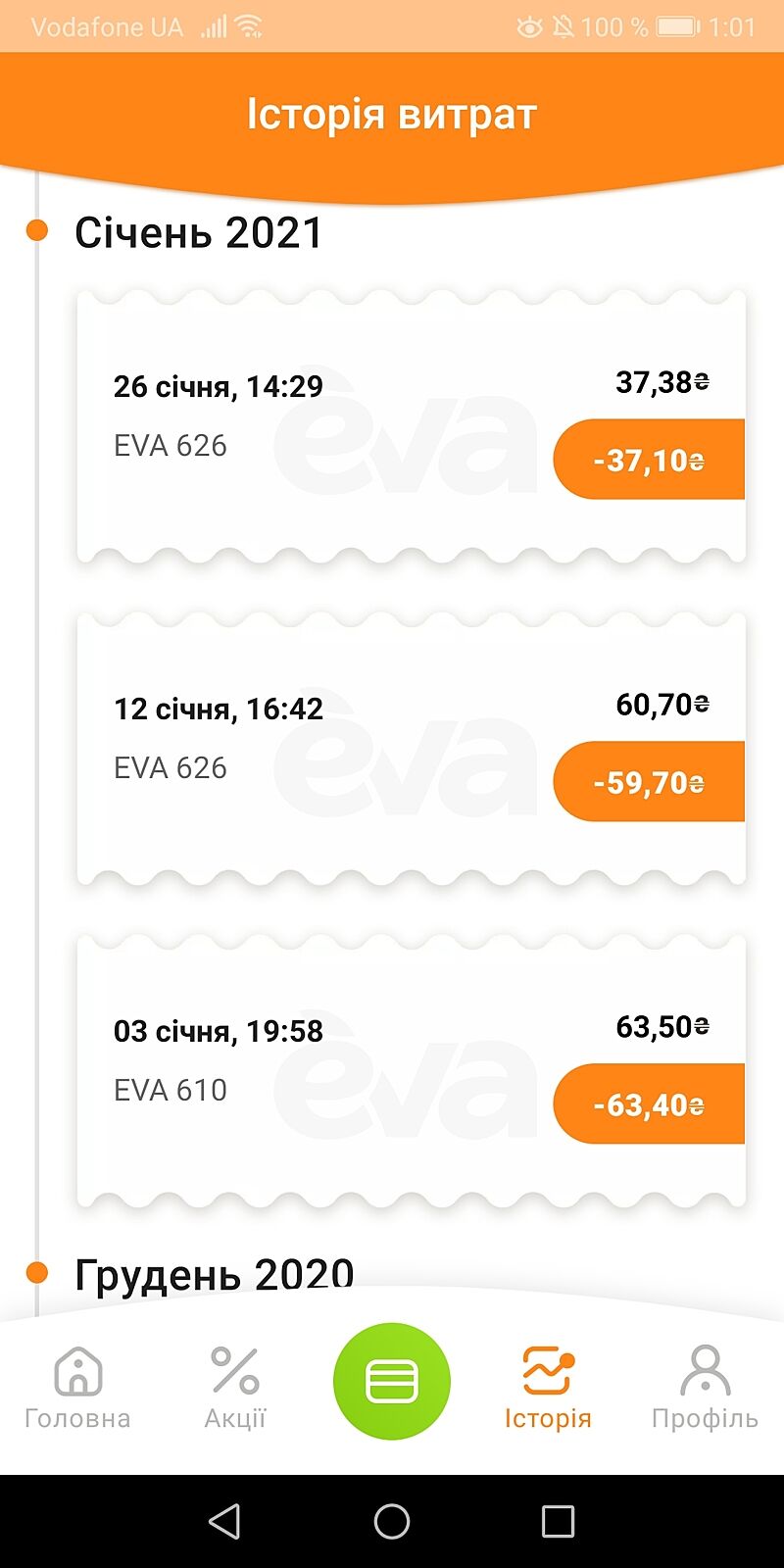Screen dimensions: 784x1568
Task: Select the Грудень 2020 month header
Action: pyautogui.click(x=214, y=1273)
